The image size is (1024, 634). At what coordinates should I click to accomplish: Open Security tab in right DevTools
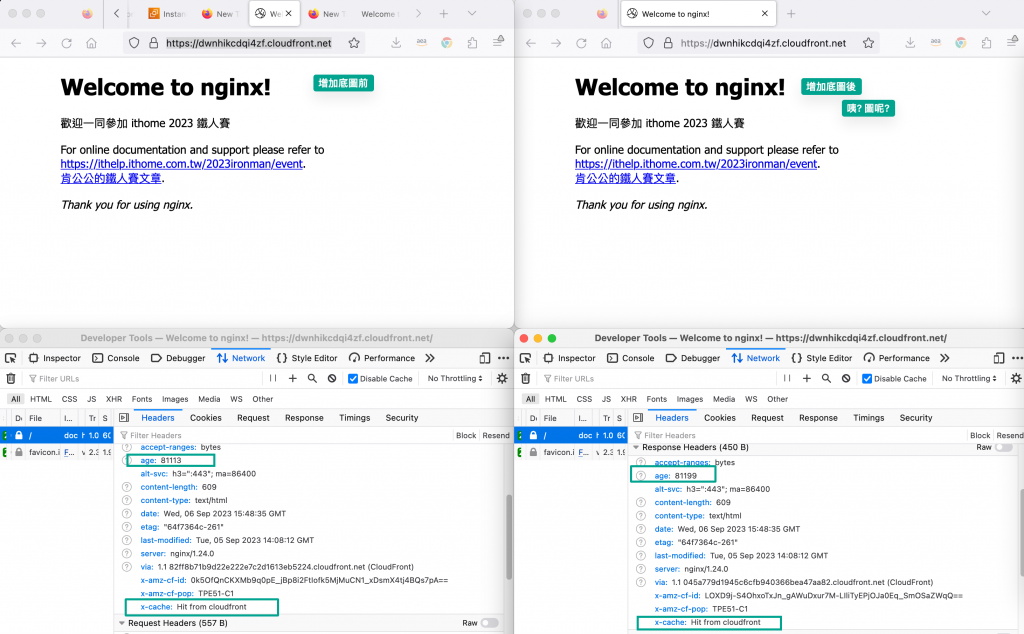(x=916, y=418)
